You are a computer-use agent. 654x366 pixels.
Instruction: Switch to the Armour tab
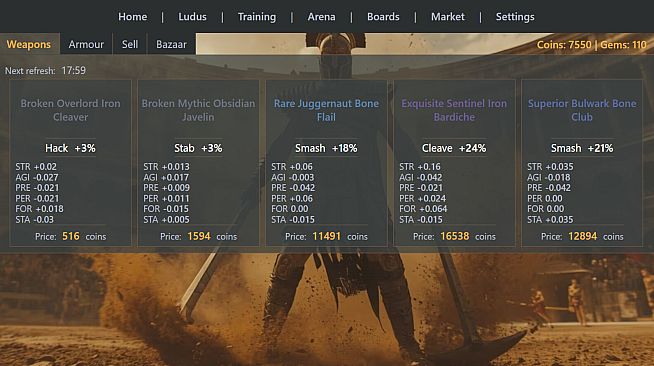tap(86, 44)
